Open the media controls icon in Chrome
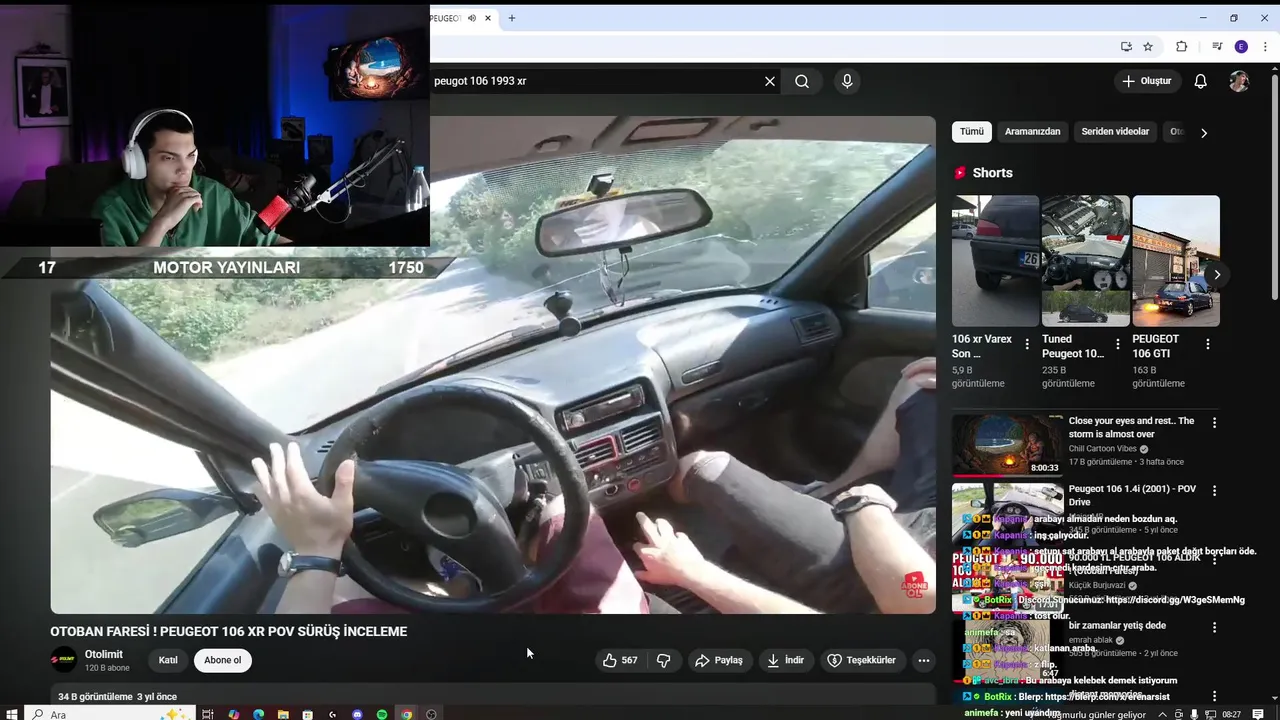This screenshot has width=1280, height=720. [x=1217, y=46]
